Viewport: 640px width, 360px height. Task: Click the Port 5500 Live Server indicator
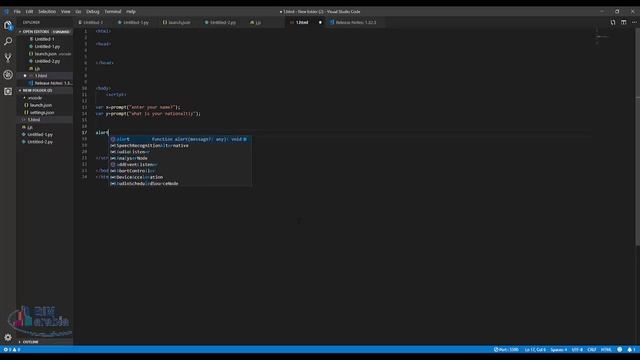click(506, 349)
